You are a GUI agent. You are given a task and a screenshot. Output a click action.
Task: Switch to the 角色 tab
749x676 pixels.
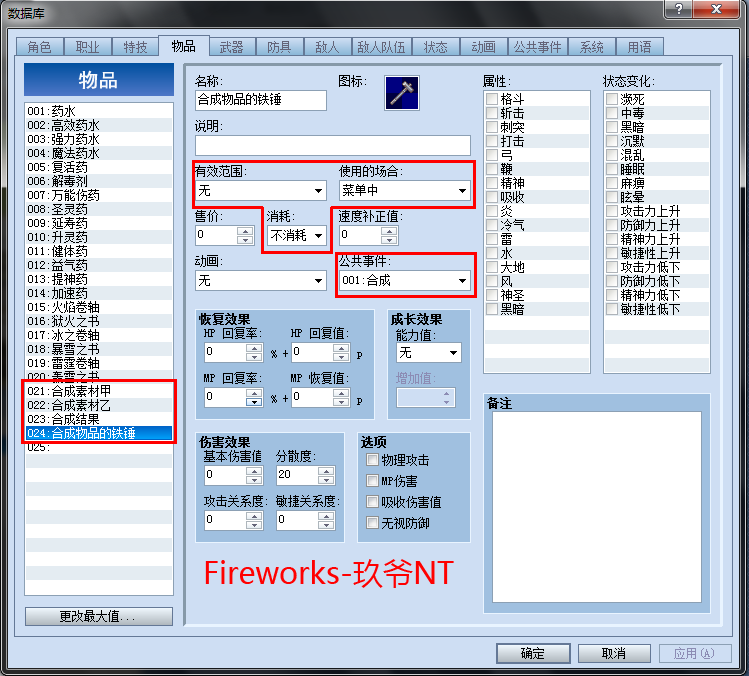[39, 47]
